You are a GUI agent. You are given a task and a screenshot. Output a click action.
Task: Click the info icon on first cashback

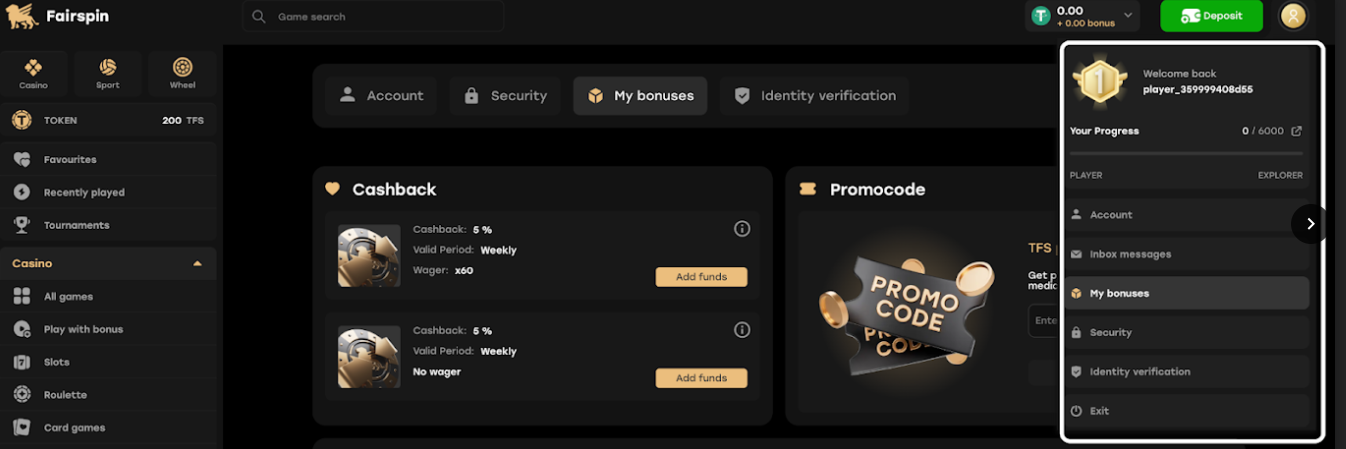pyautogui.click(x=742, y=229)
